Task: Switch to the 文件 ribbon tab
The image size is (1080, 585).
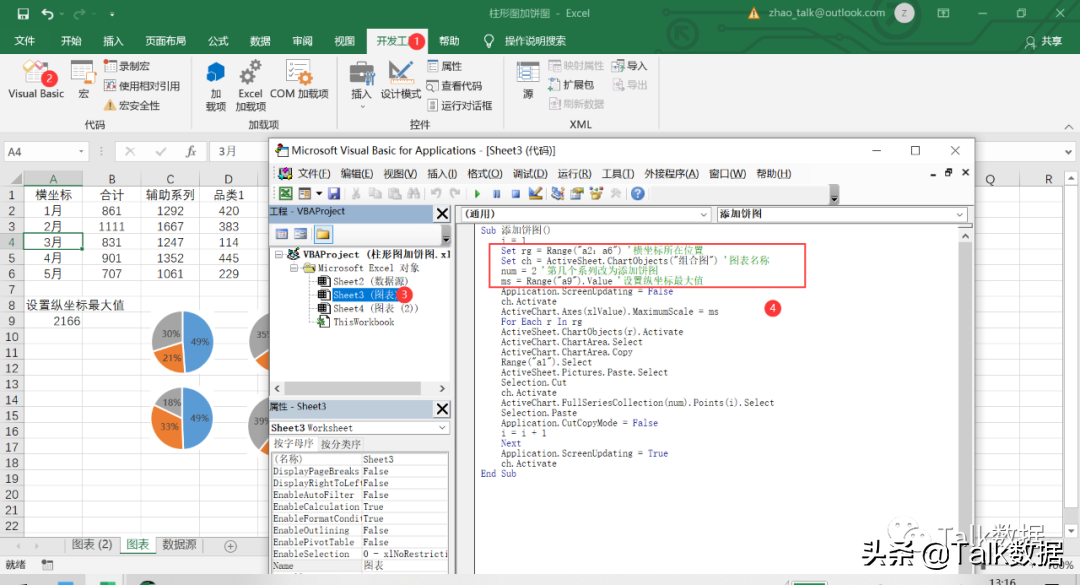Action: point(25,41)
